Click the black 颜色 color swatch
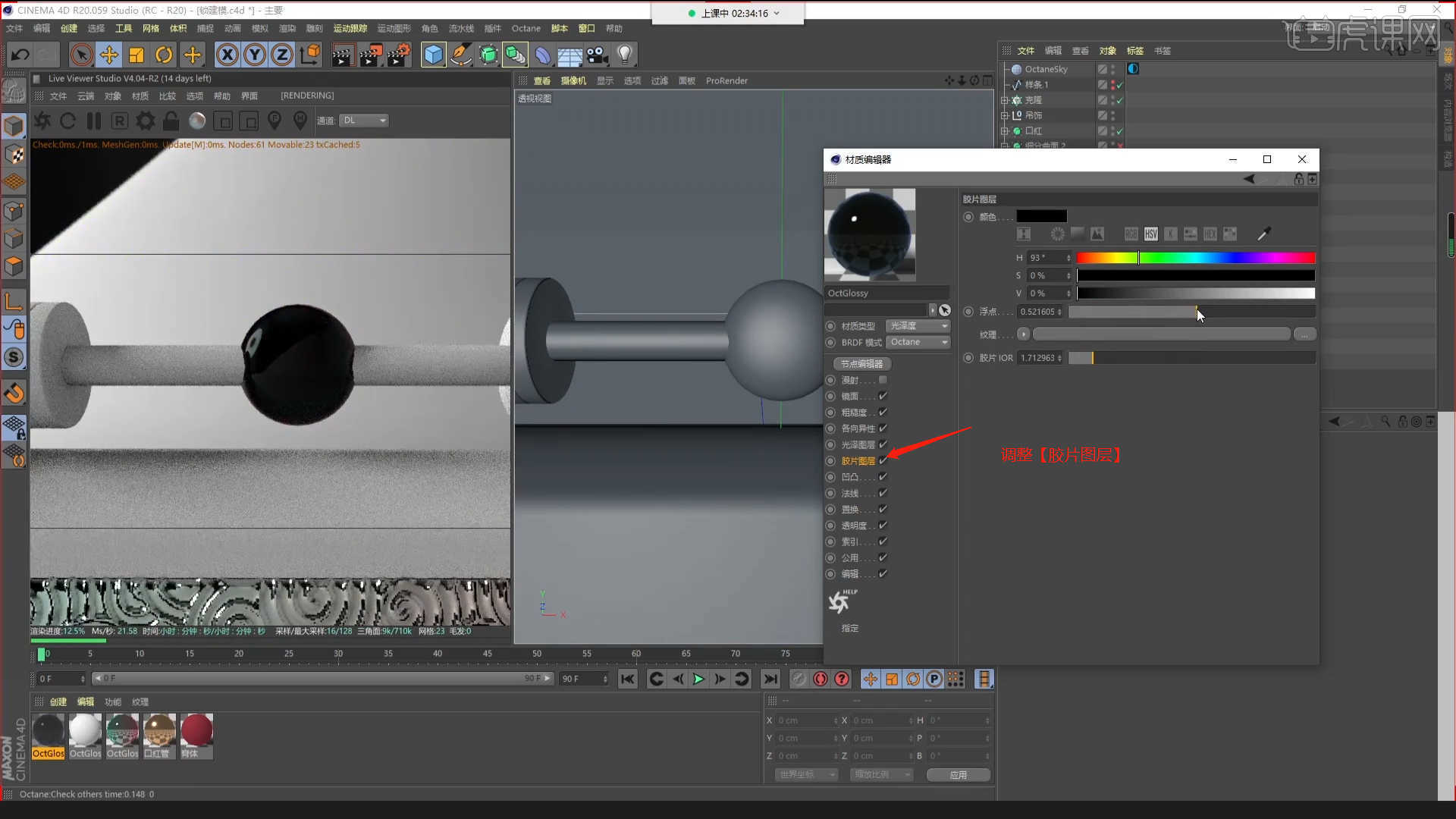The height and width of the screenshot is (819, 1456). 1041,217
